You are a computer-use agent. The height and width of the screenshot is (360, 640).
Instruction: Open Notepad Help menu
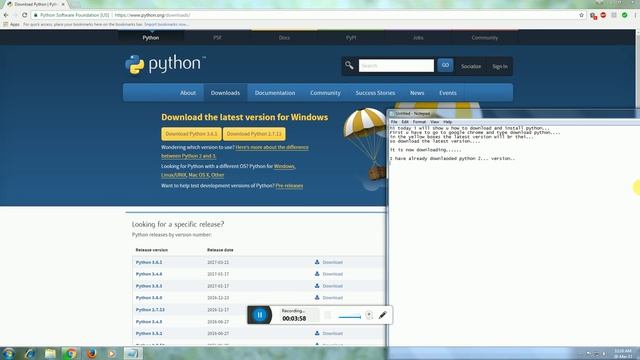click(x=447, y=122)
